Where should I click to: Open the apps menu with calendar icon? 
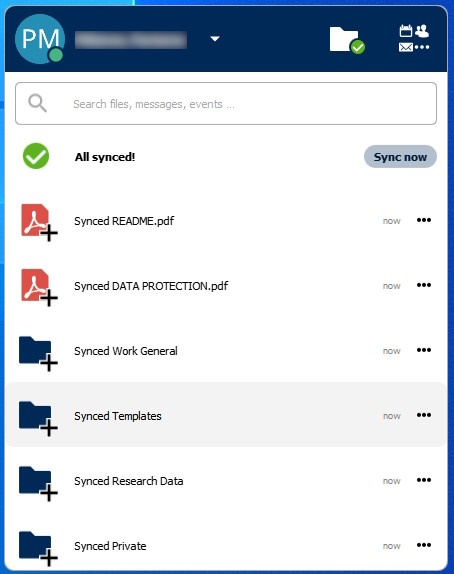(x=414, y=38)
